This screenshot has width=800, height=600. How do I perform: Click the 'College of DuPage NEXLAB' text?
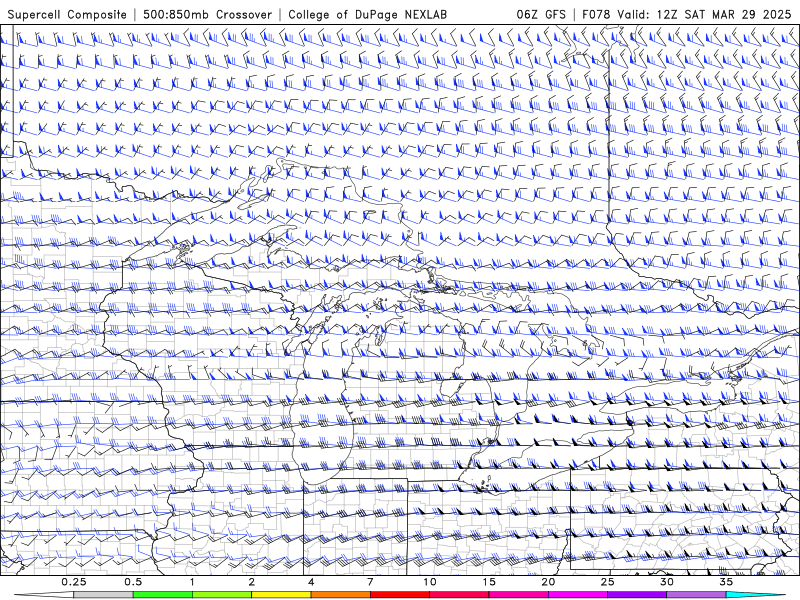(367, 14)
